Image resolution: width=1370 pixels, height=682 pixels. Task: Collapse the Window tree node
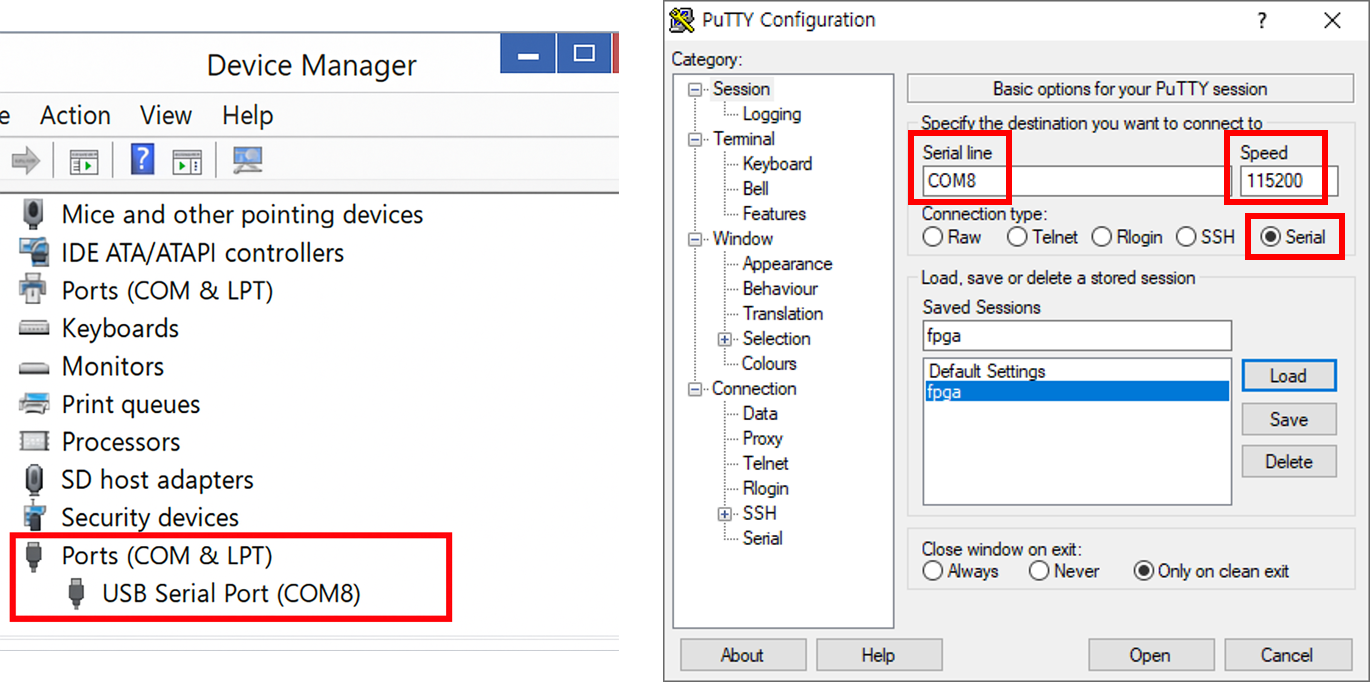tap(695, 239)
